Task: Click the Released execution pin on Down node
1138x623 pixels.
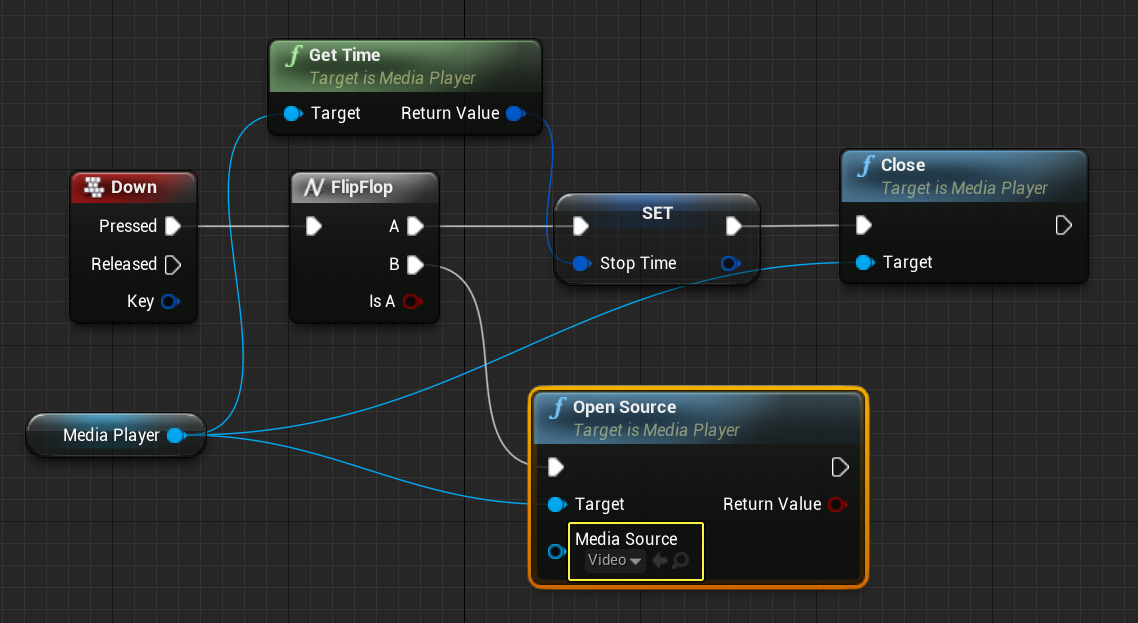Action: [x=172, y=264]
